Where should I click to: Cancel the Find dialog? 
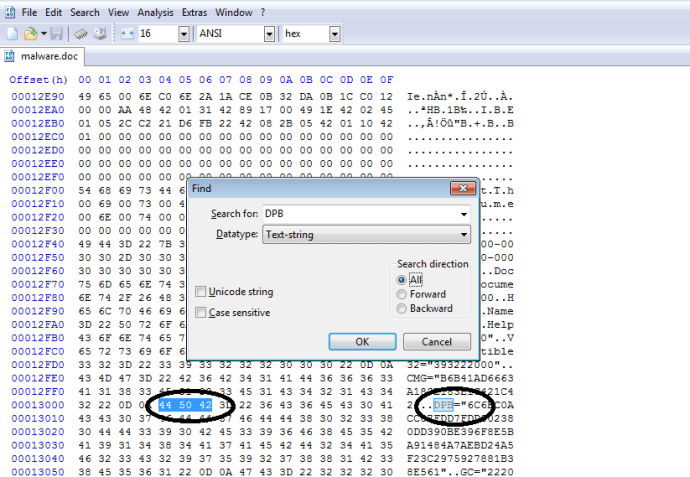[437, 341]
